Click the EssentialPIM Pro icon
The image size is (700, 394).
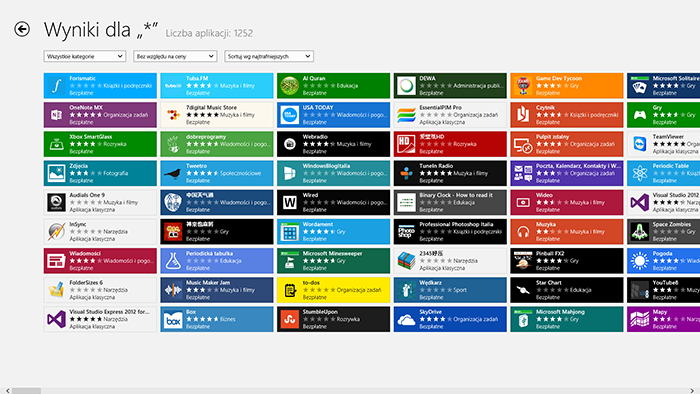(406, 115)
